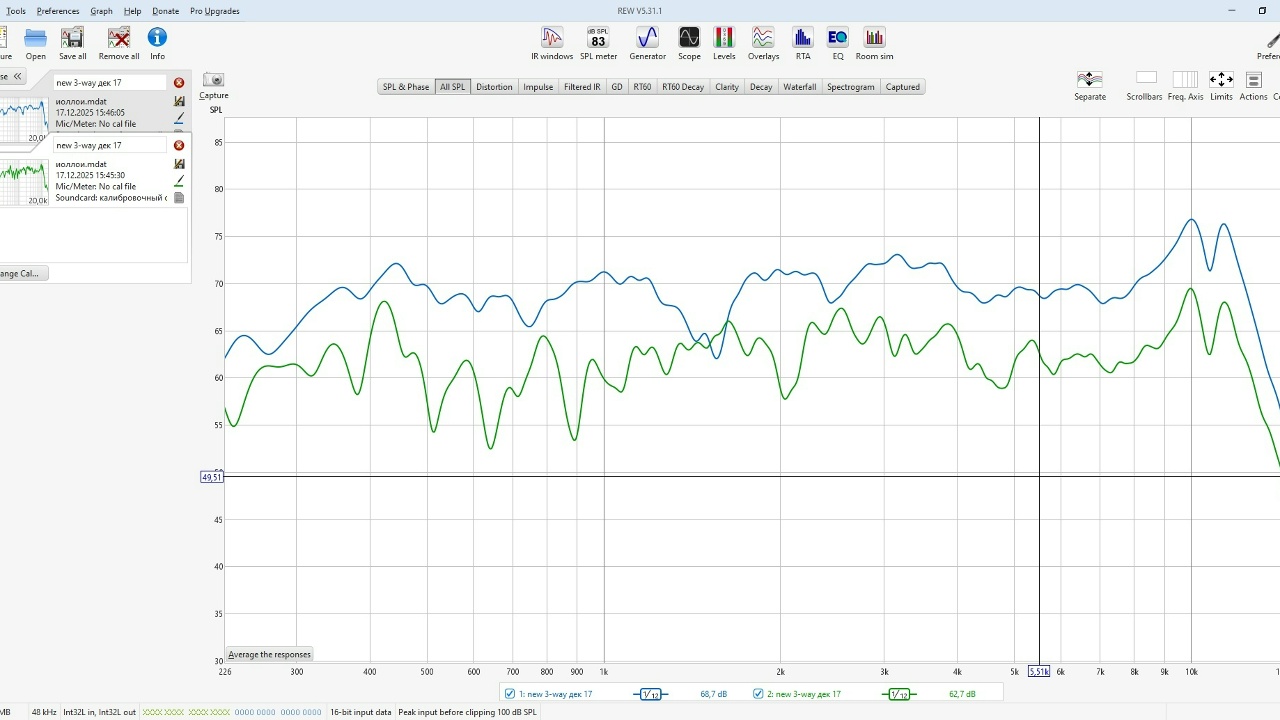Open the Decay tab
The width and height of the screenshot is (1280, 720).
(x=761, y=87)
